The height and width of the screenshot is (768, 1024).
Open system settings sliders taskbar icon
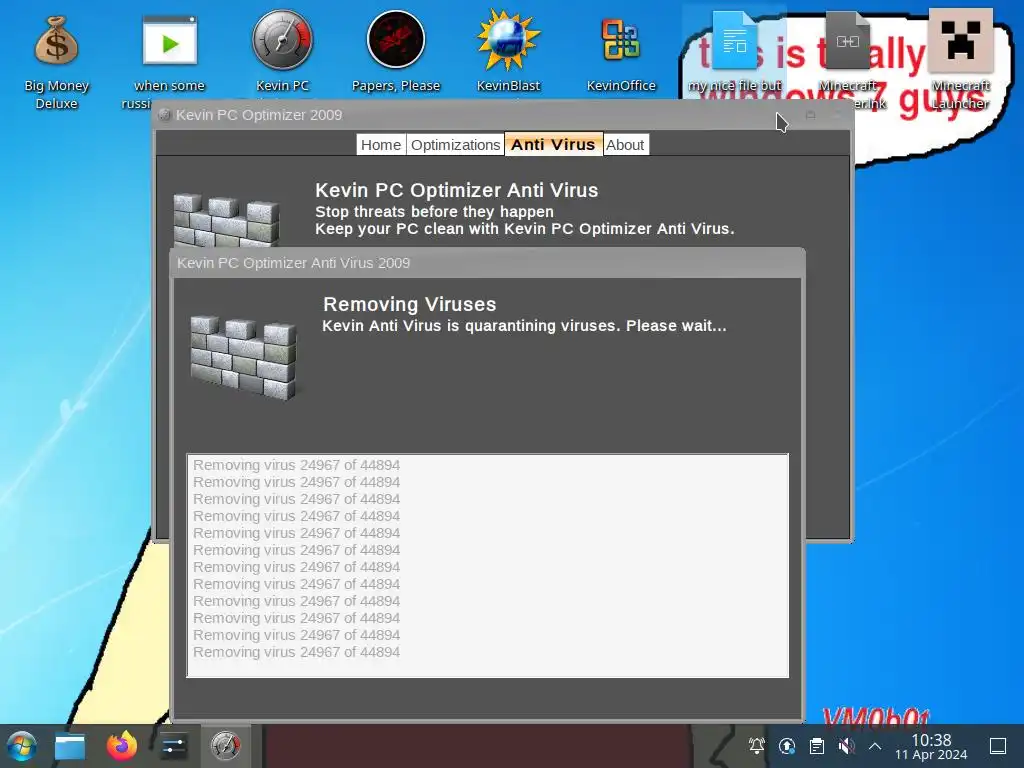coord(174,746)
